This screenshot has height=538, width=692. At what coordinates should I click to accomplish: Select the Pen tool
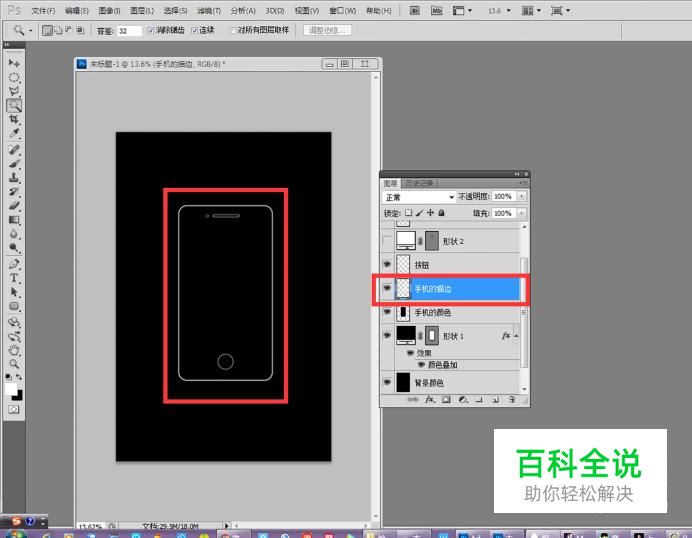coord(14,264)
